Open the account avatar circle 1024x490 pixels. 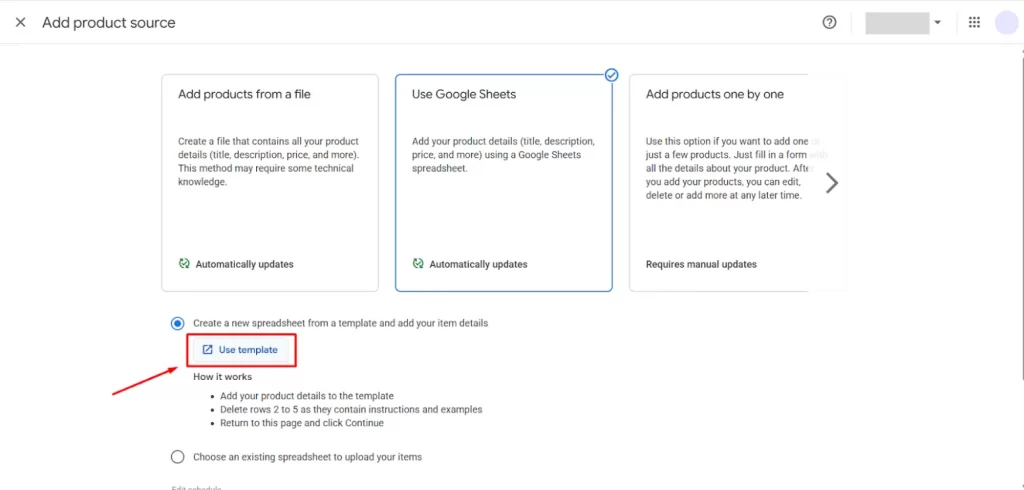[x=1007, y=23]
